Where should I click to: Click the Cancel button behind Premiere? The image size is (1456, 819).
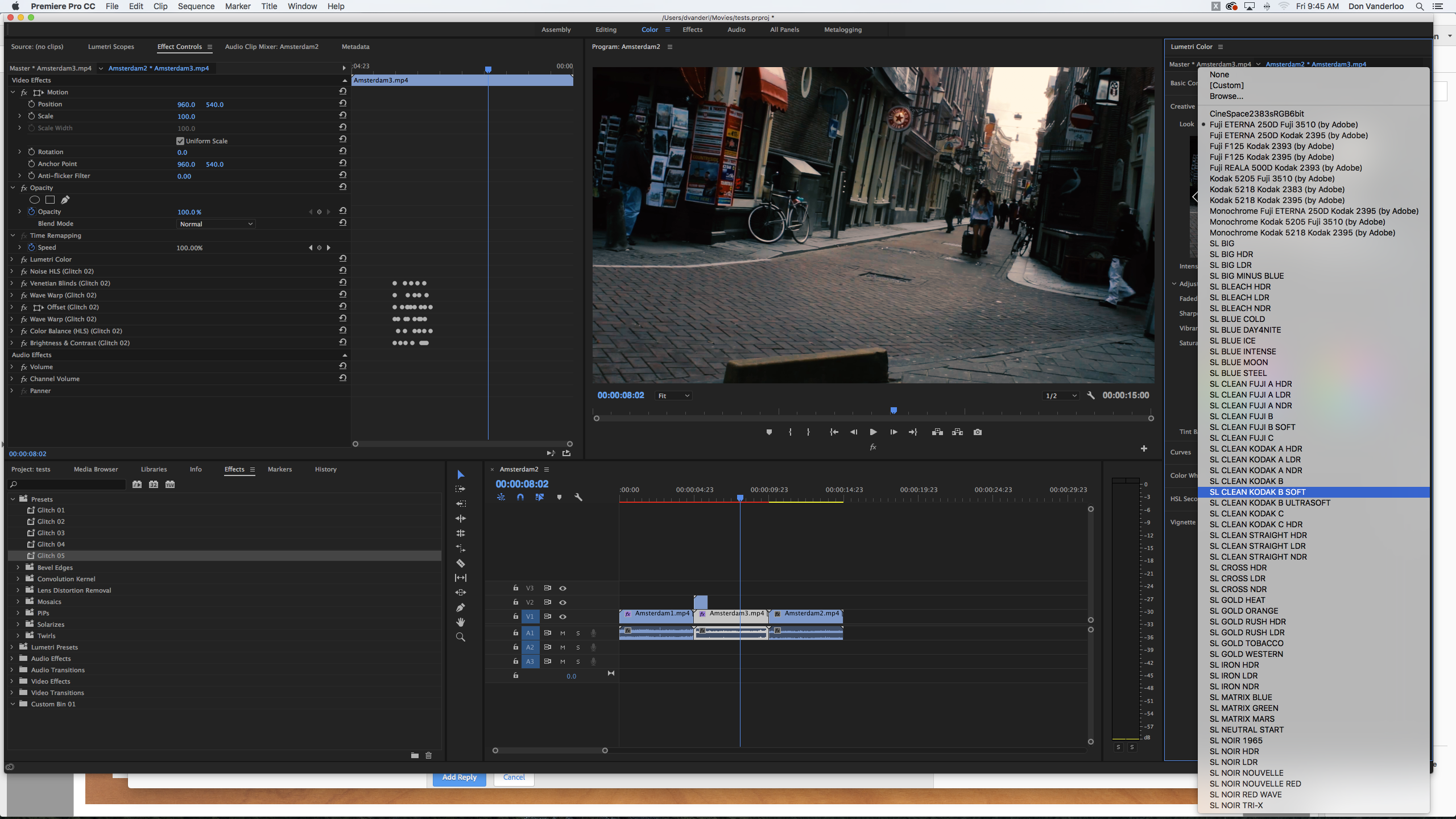click(514, 777)
